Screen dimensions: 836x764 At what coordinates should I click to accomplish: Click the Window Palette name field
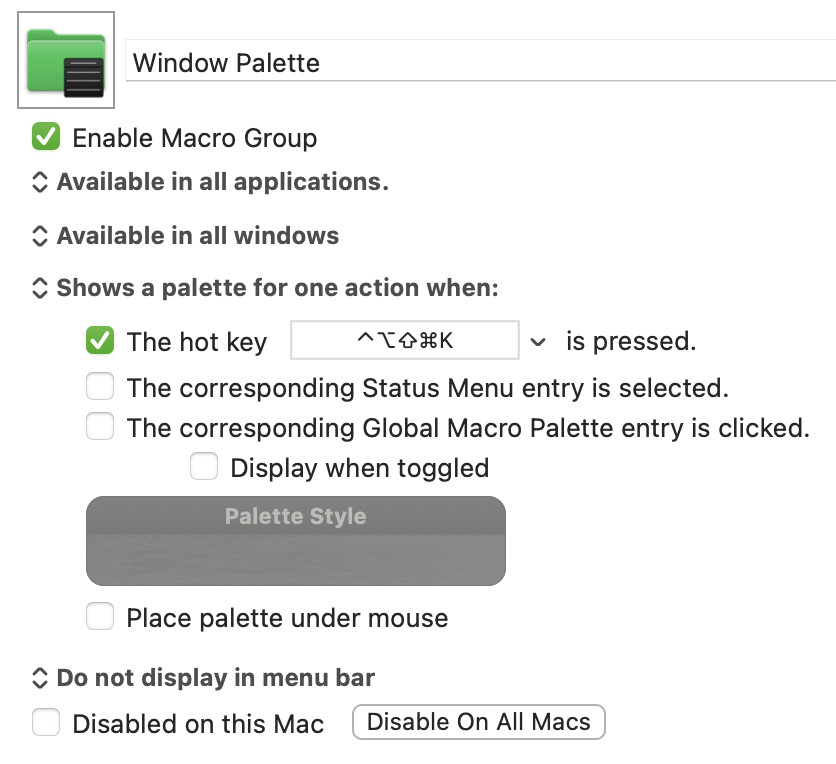point(480,63)
